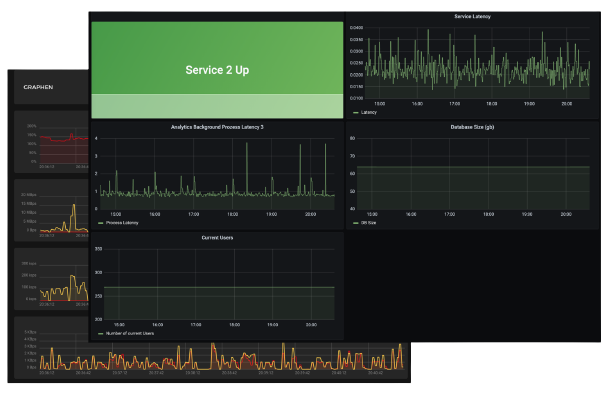Toggle Number of current Users legend series
612x395 pixels.
point(130,333)
